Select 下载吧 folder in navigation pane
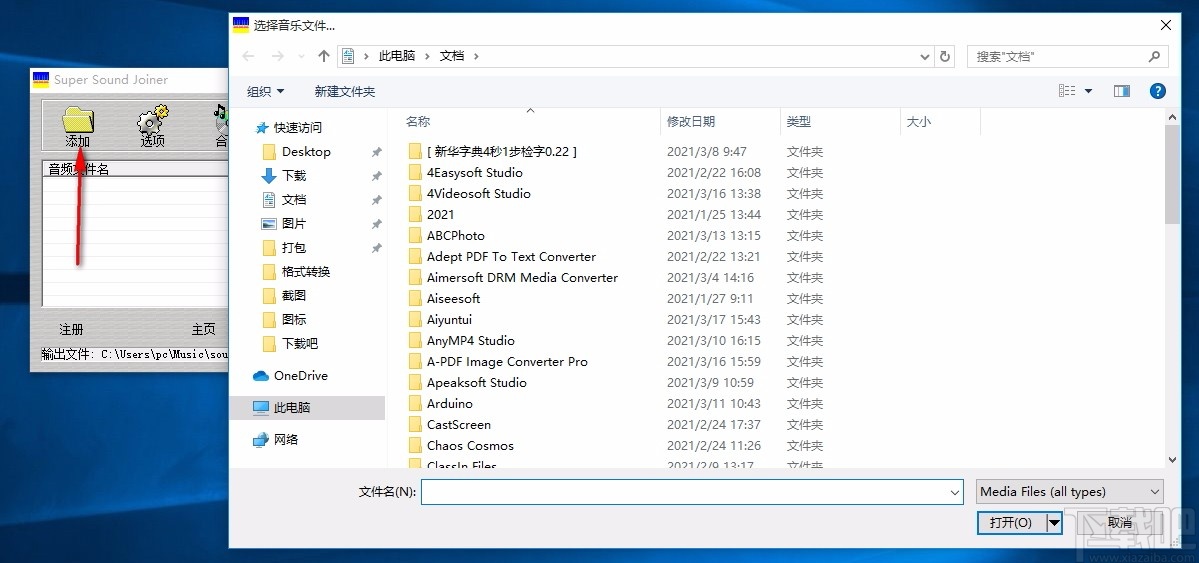 click(x=300, y=343)
